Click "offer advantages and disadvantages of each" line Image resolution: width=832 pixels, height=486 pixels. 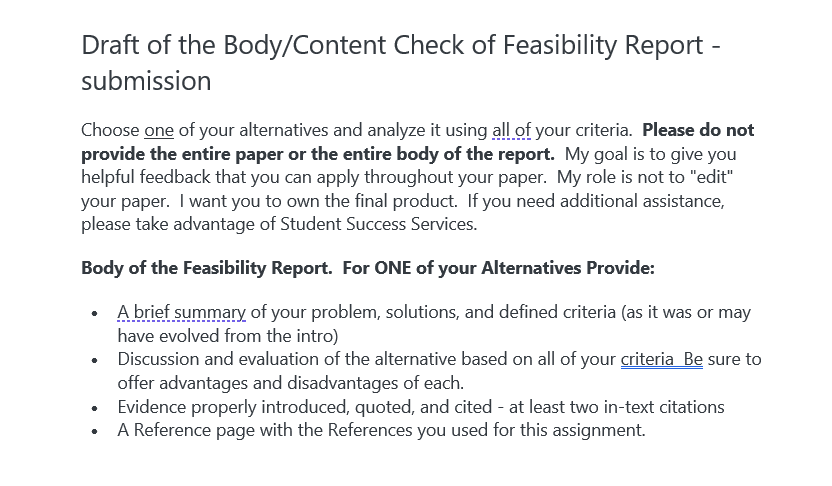pyautogui.click(x=291, y=383)
